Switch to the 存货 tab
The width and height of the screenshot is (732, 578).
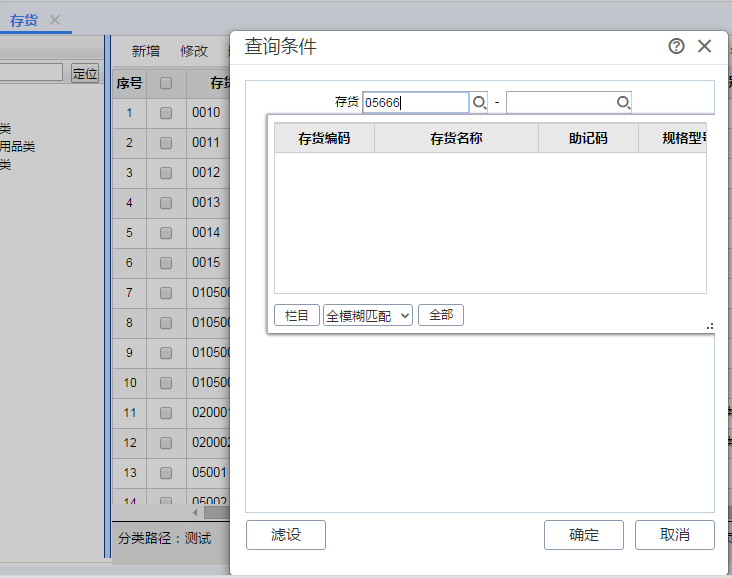[x=24, y=20]
